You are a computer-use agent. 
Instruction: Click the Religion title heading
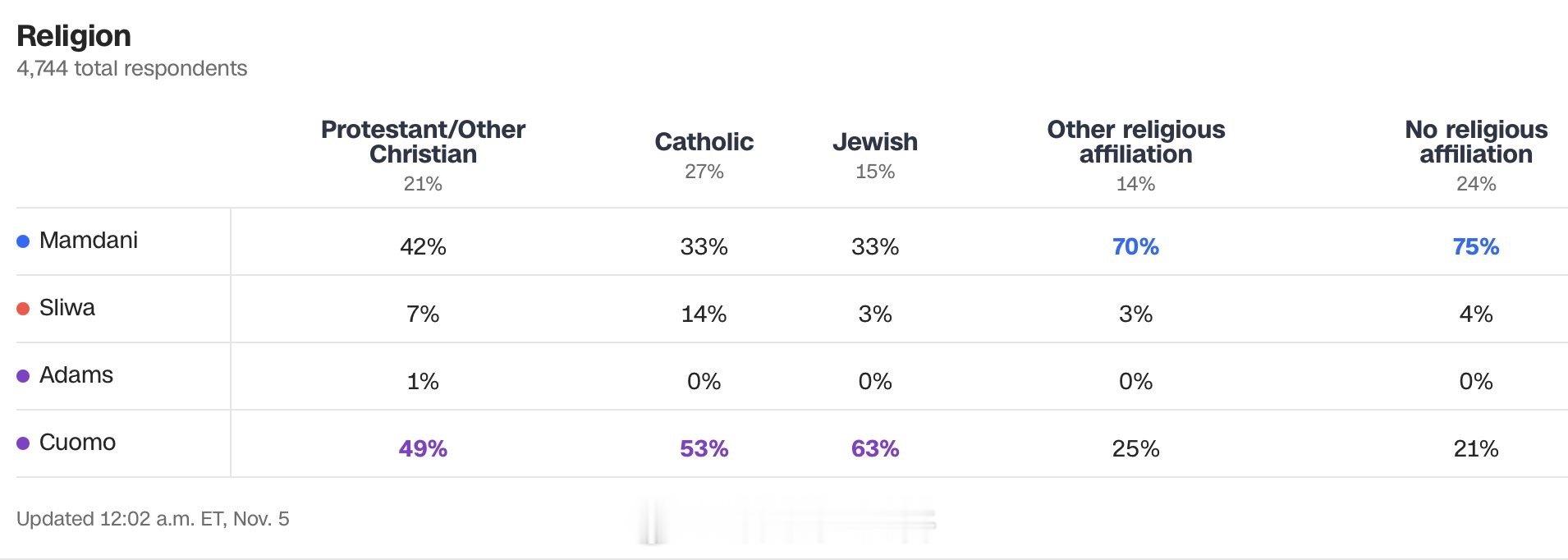coord(74,36)
